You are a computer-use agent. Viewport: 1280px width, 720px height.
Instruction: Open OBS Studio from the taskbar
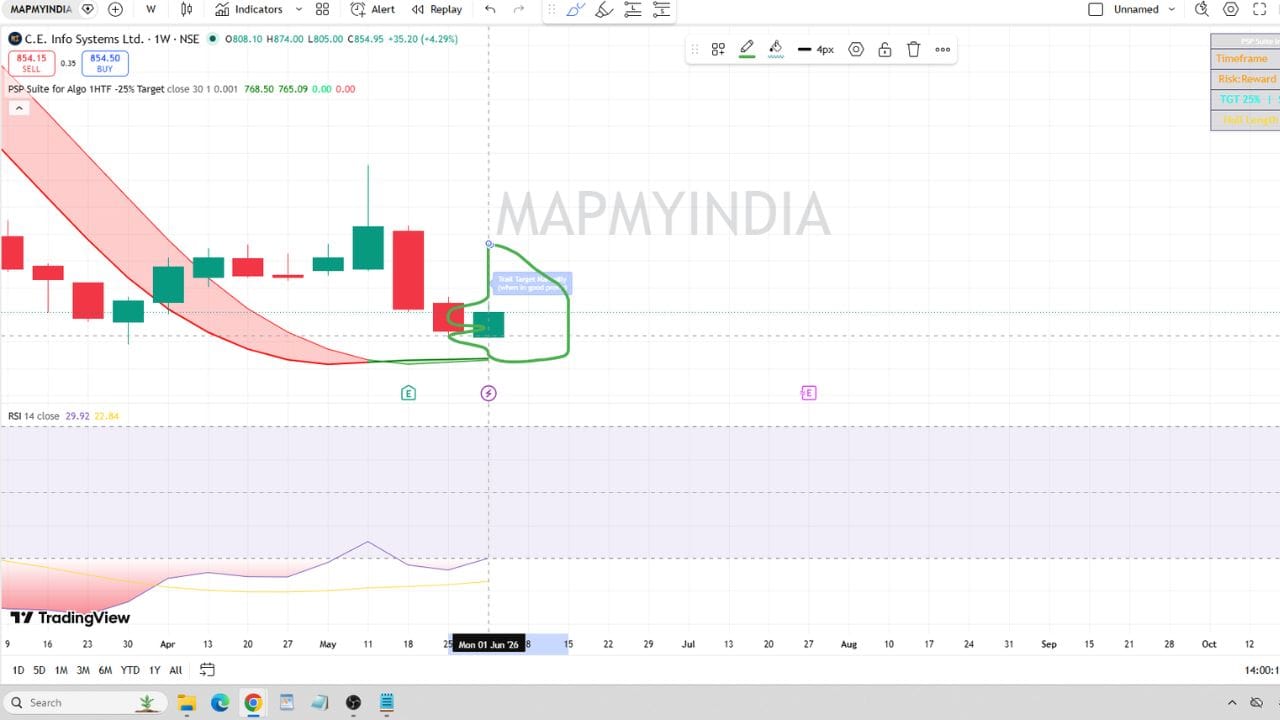353,703
